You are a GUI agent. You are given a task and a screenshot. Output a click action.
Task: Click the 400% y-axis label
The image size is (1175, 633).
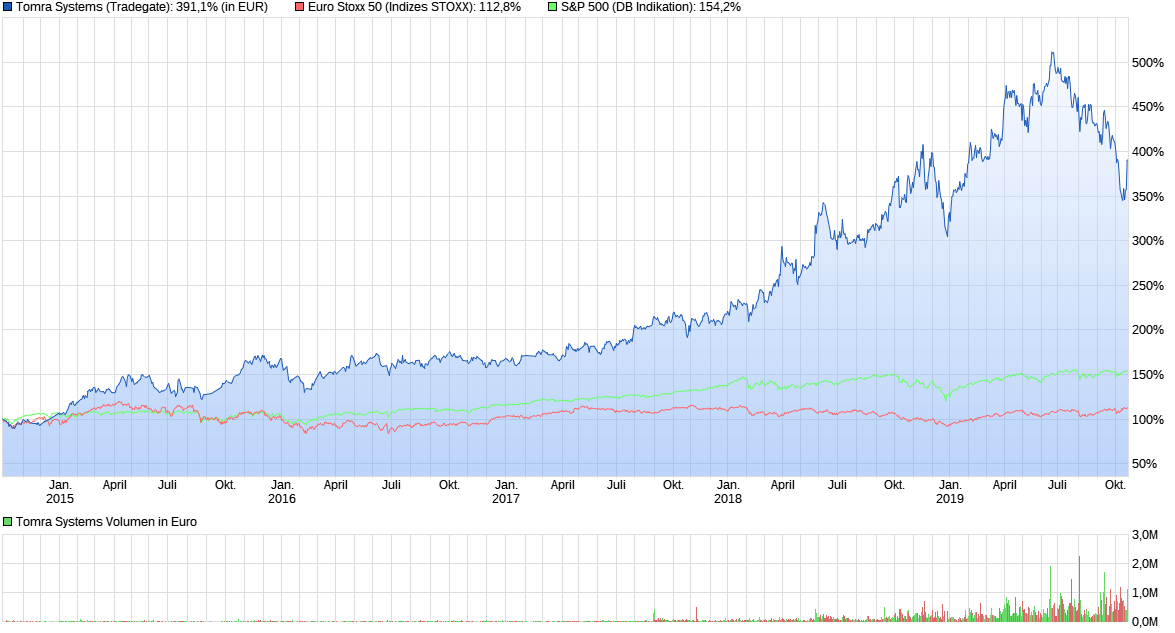[x=1147, y=152]
